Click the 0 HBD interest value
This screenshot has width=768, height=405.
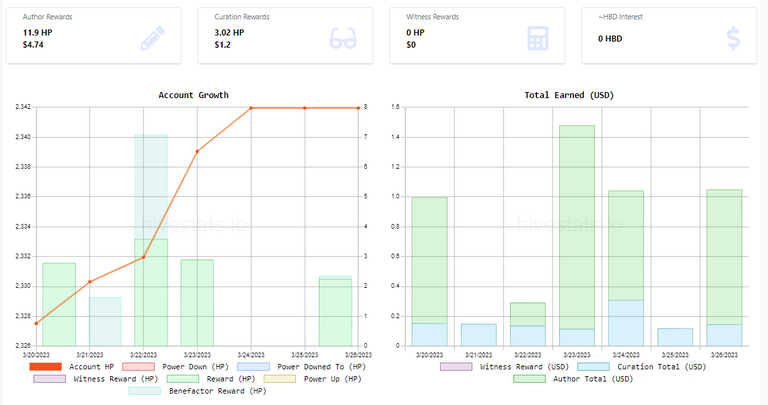tap(610, 39)
